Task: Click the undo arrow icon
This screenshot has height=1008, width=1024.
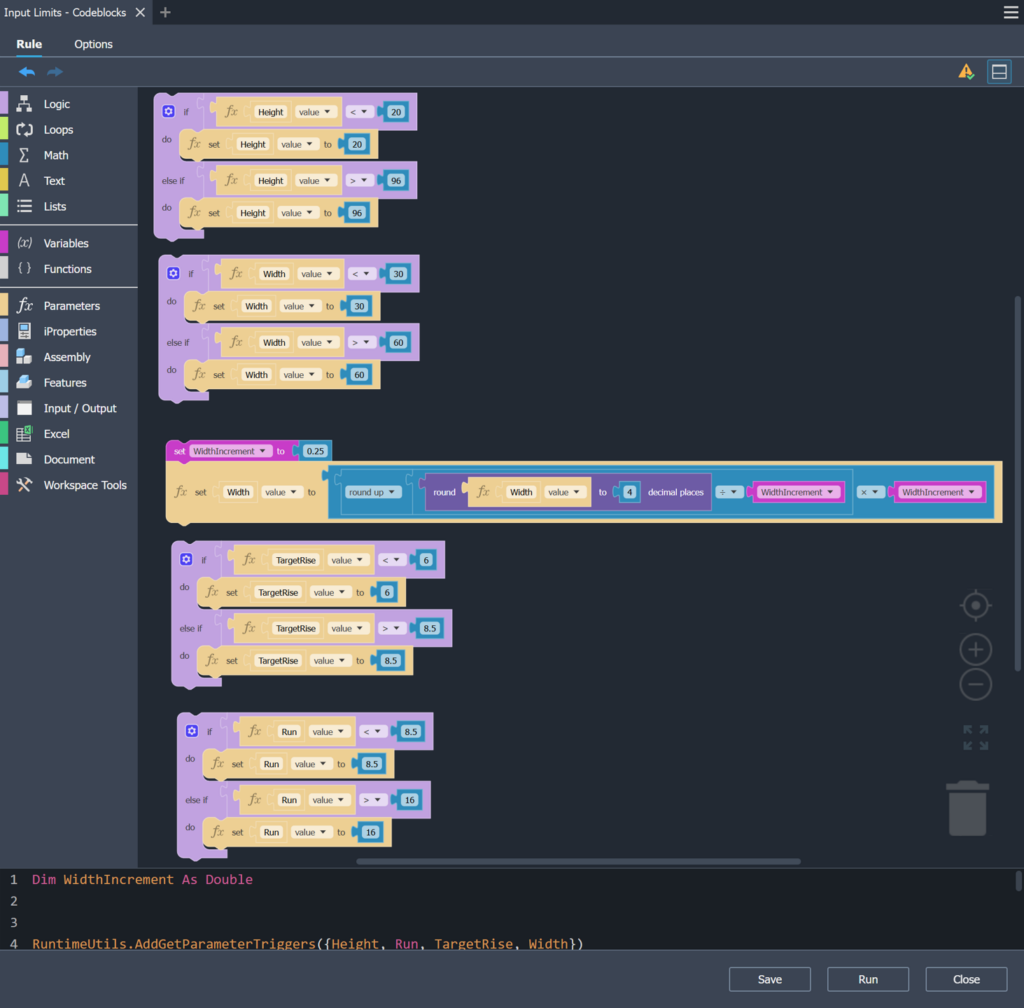Action: pos(27,72)
